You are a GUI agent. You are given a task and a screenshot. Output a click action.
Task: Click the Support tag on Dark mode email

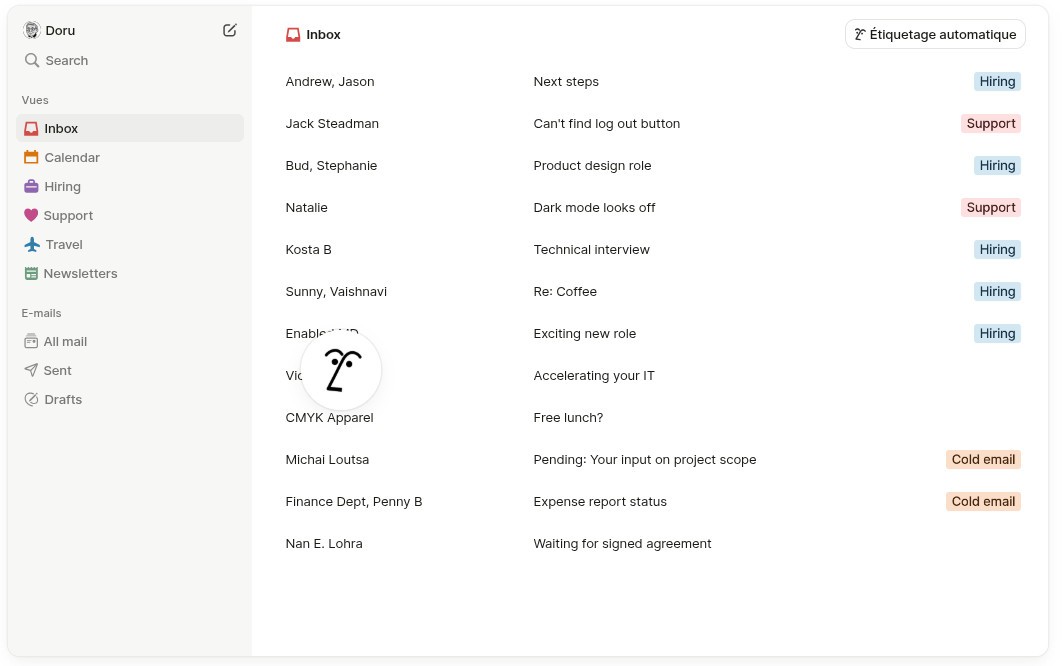pyautogui.click(x=990, y=207)
